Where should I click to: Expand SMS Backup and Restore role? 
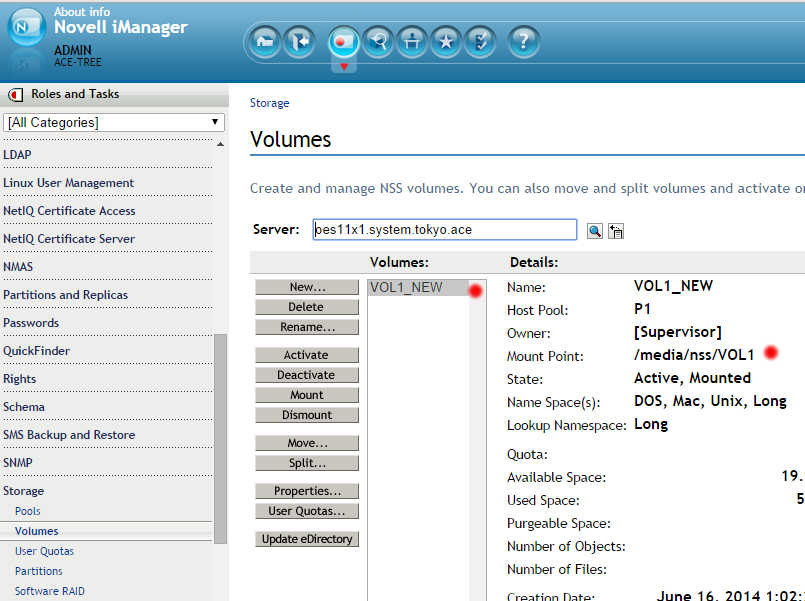(x=69, y=435)
